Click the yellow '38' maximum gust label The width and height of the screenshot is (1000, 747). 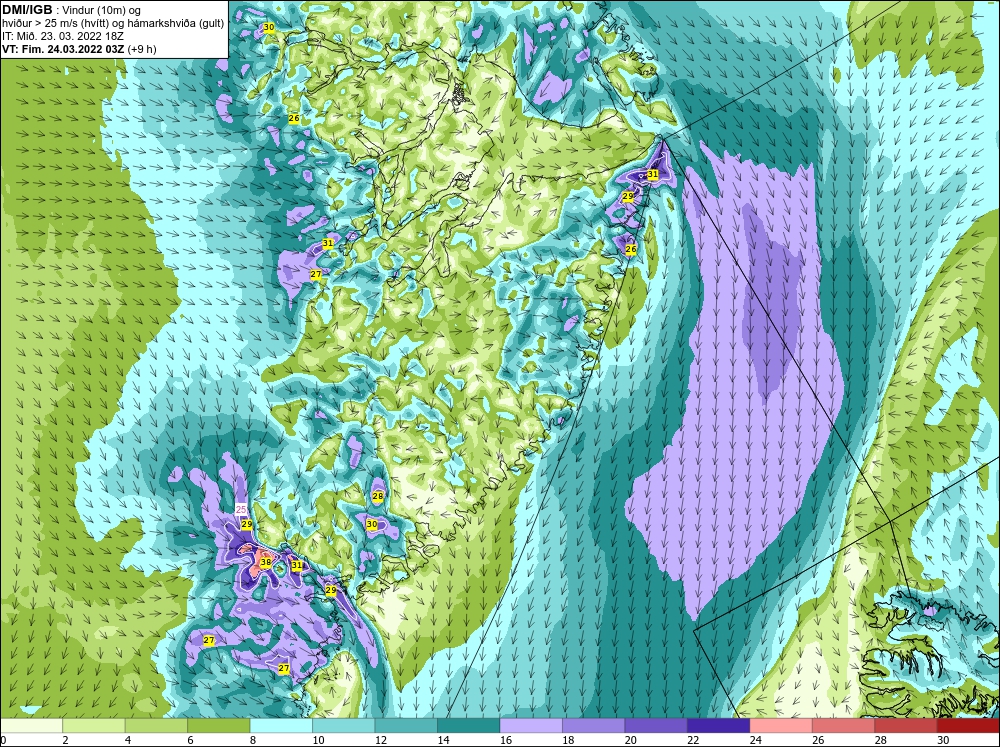click(x=266, y=562)
